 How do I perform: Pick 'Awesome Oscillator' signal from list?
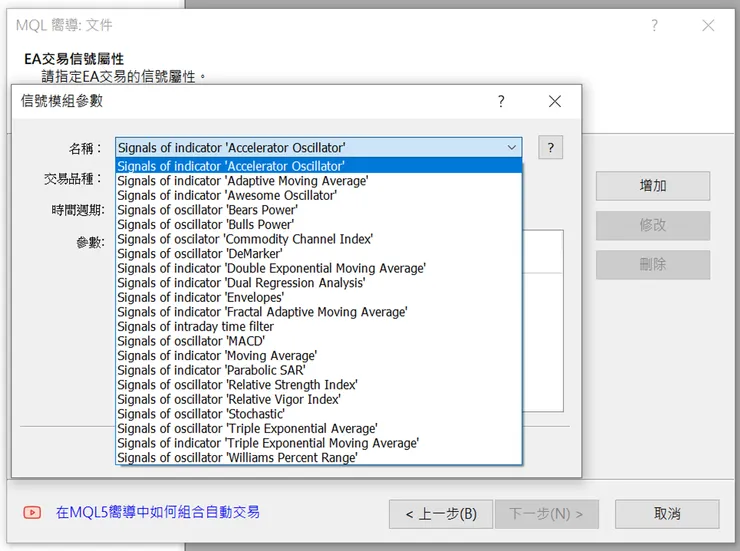pyautogui.click(x=319, y=195)
